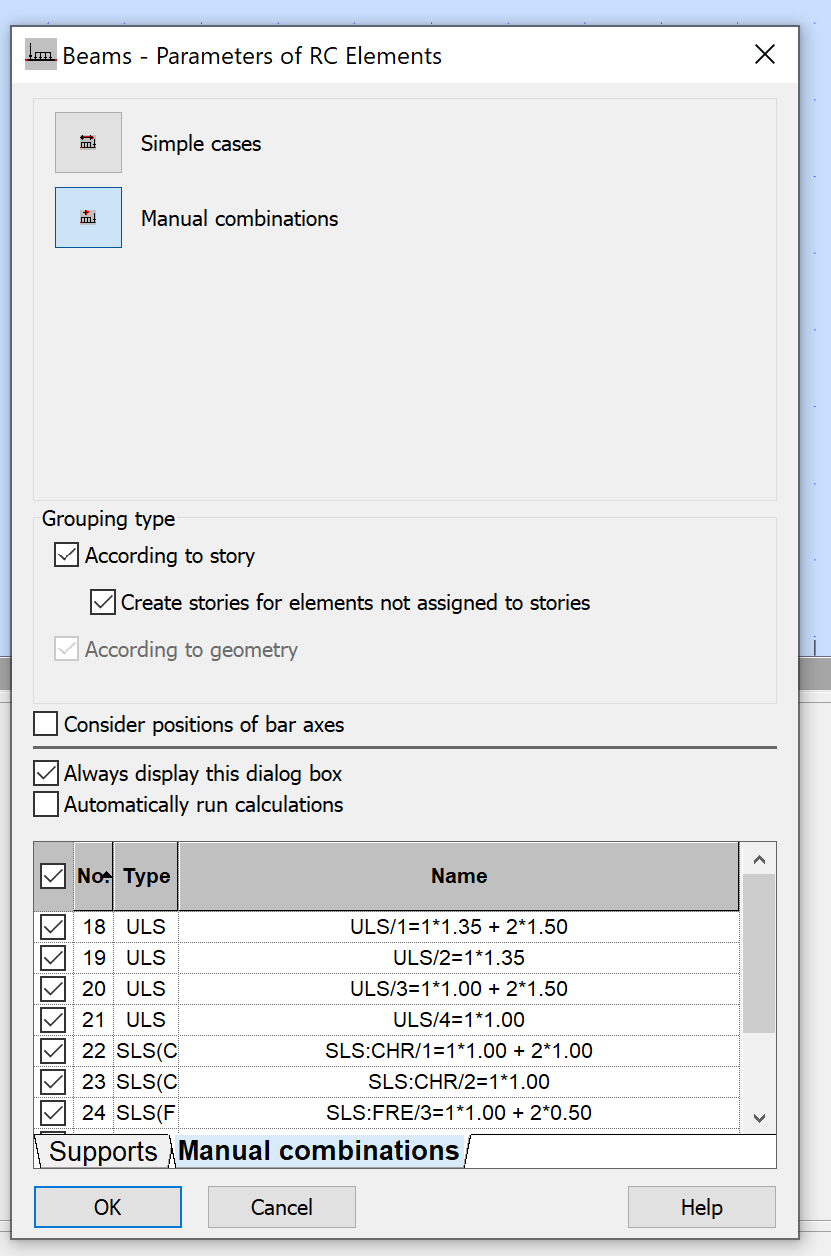Viewport: 831px width, 1256px height.
Task: Disable Always display this dialog box
Action: point(46,773)
